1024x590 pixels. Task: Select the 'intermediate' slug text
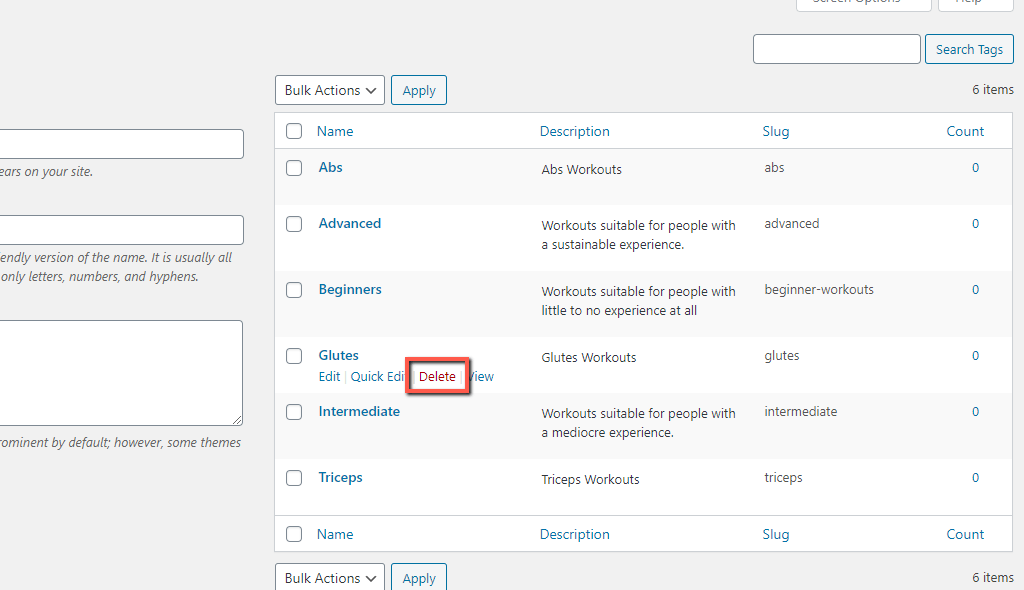801,412
